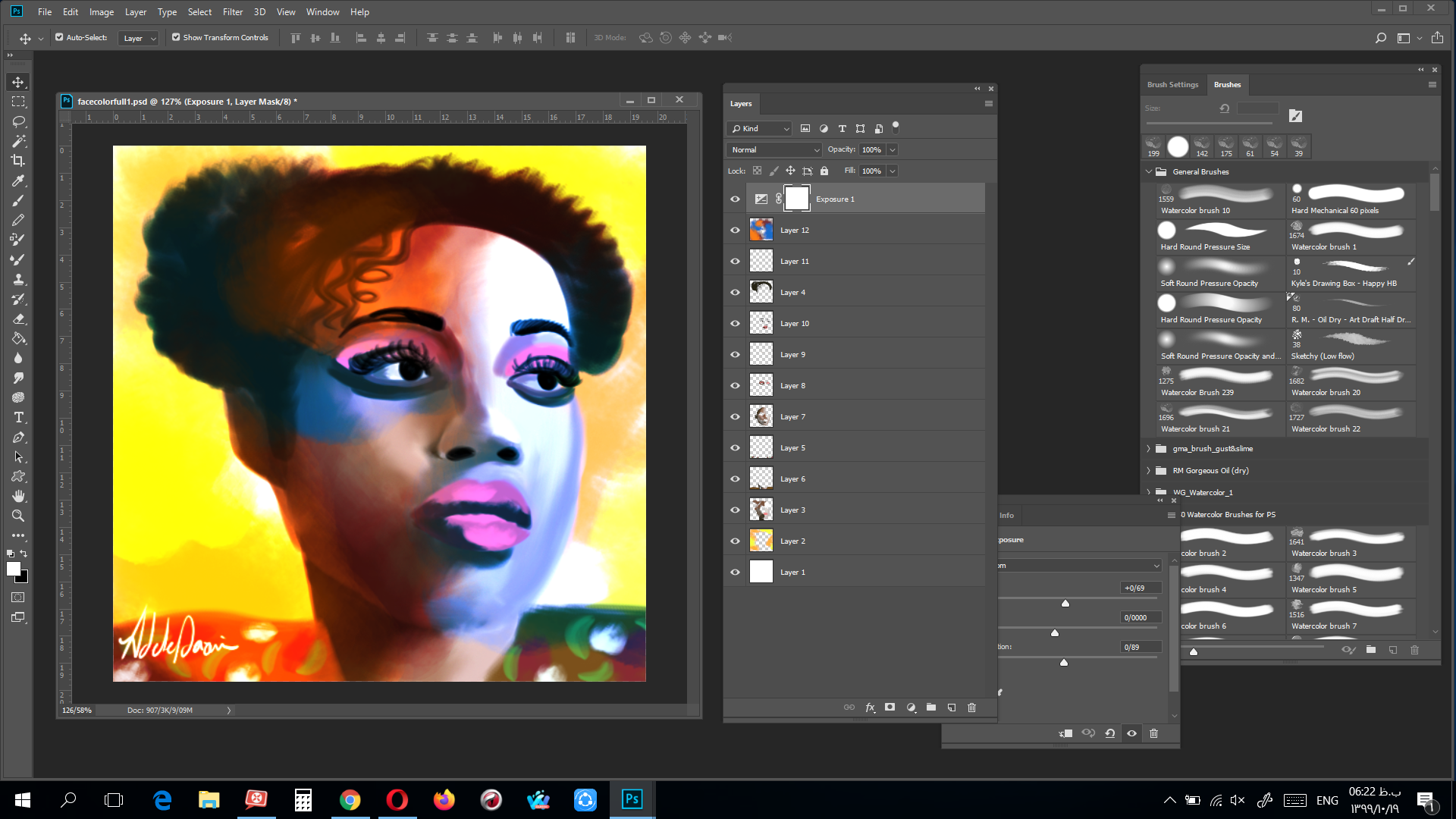Select Watercolor brush 22 preset

click(1351, 419)
